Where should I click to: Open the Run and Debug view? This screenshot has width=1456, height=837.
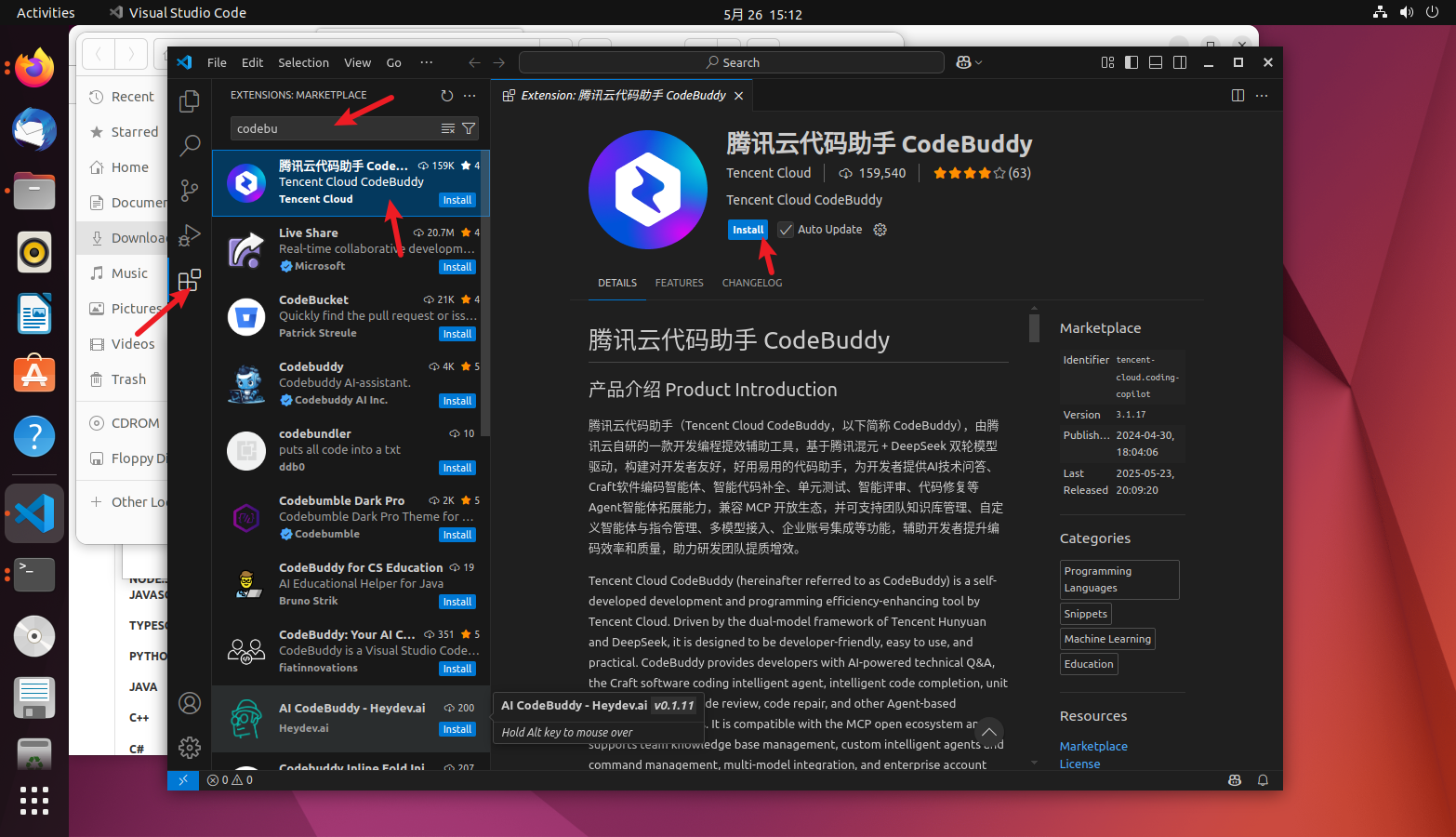point(190,234)
